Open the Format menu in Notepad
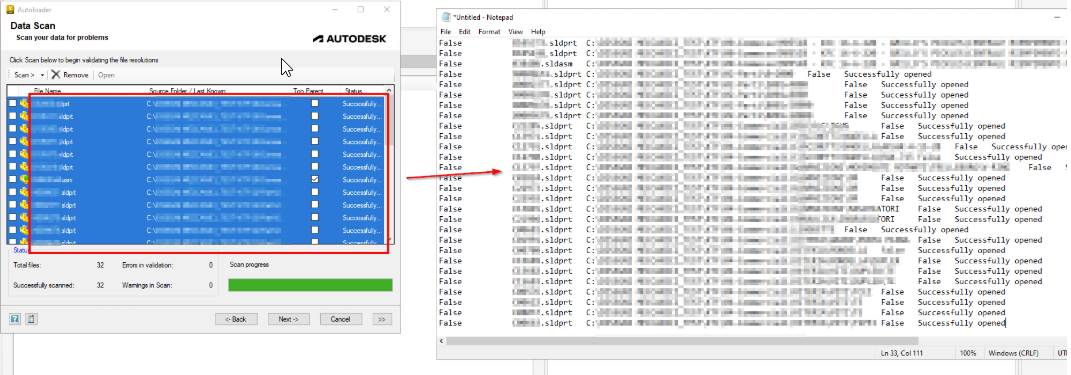Image resolution: width=1071 pixels, height=375 pixels. [x=489, y=32]
